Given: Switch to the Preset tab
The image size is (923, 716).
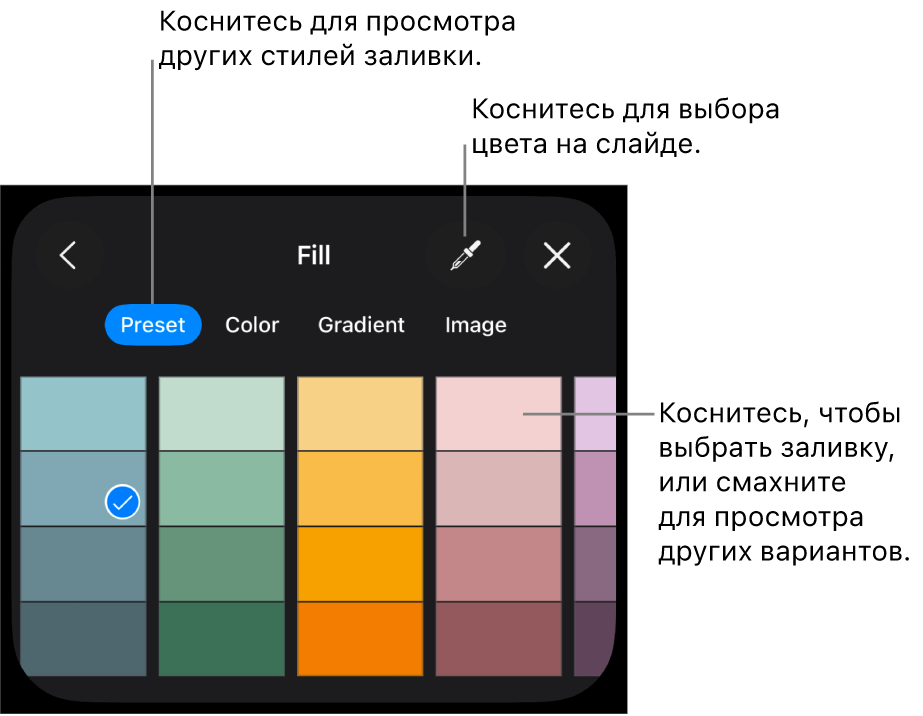Looking at the screenshot, I should coord(153,325).
